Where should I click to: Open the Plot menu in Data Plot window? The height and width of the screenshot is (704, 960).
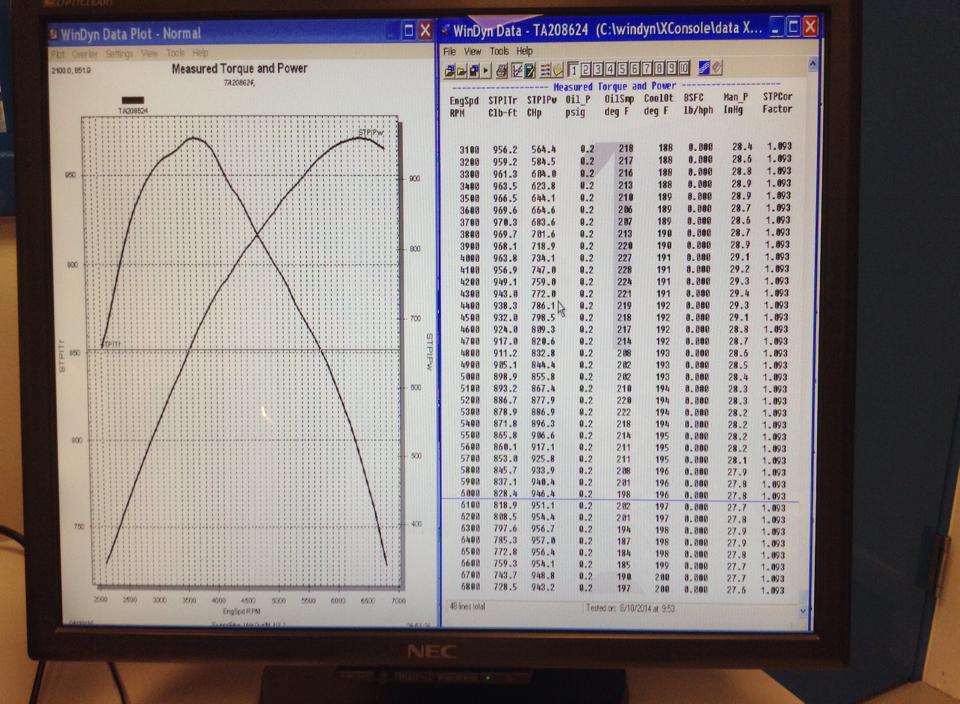coord(57,53)
